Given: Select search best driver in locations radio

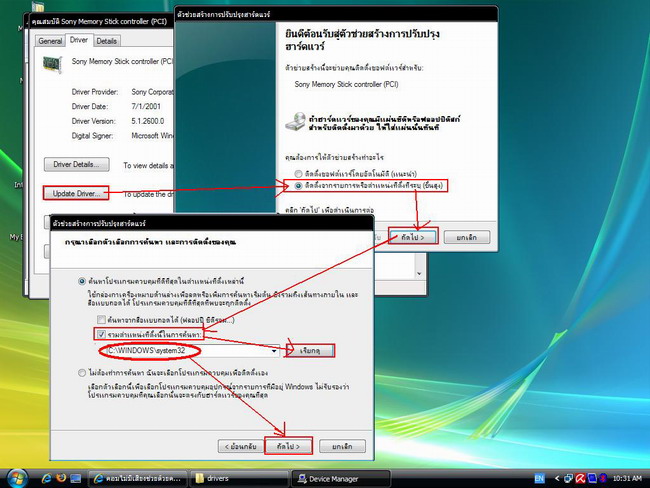Looking at the screenshot, I should tap(82, 281).
